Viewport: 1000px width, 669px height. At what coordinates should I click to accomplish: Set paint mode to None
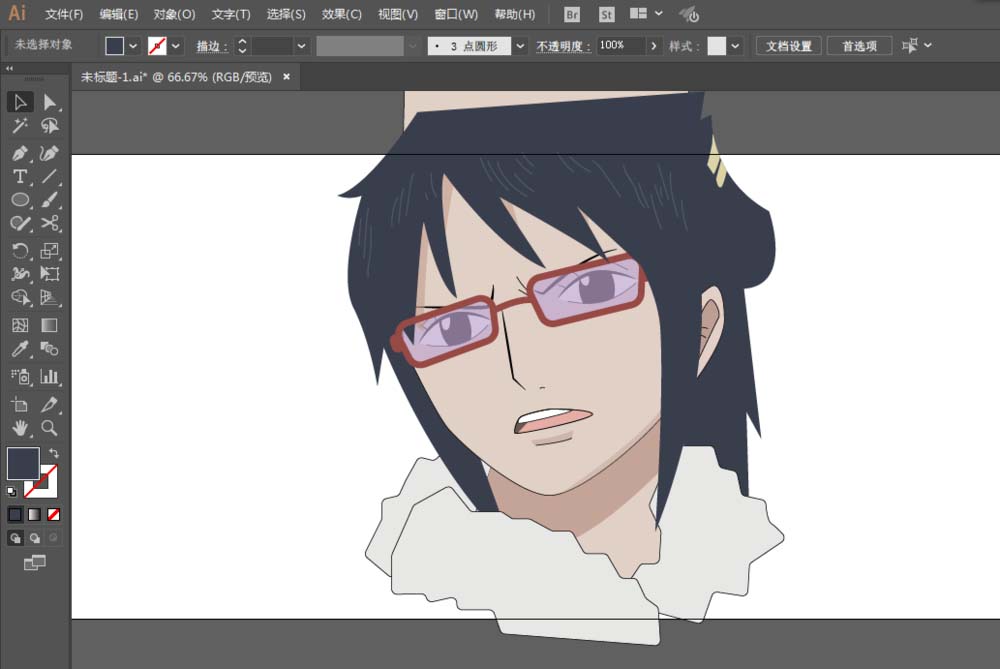tap(54, 514)
